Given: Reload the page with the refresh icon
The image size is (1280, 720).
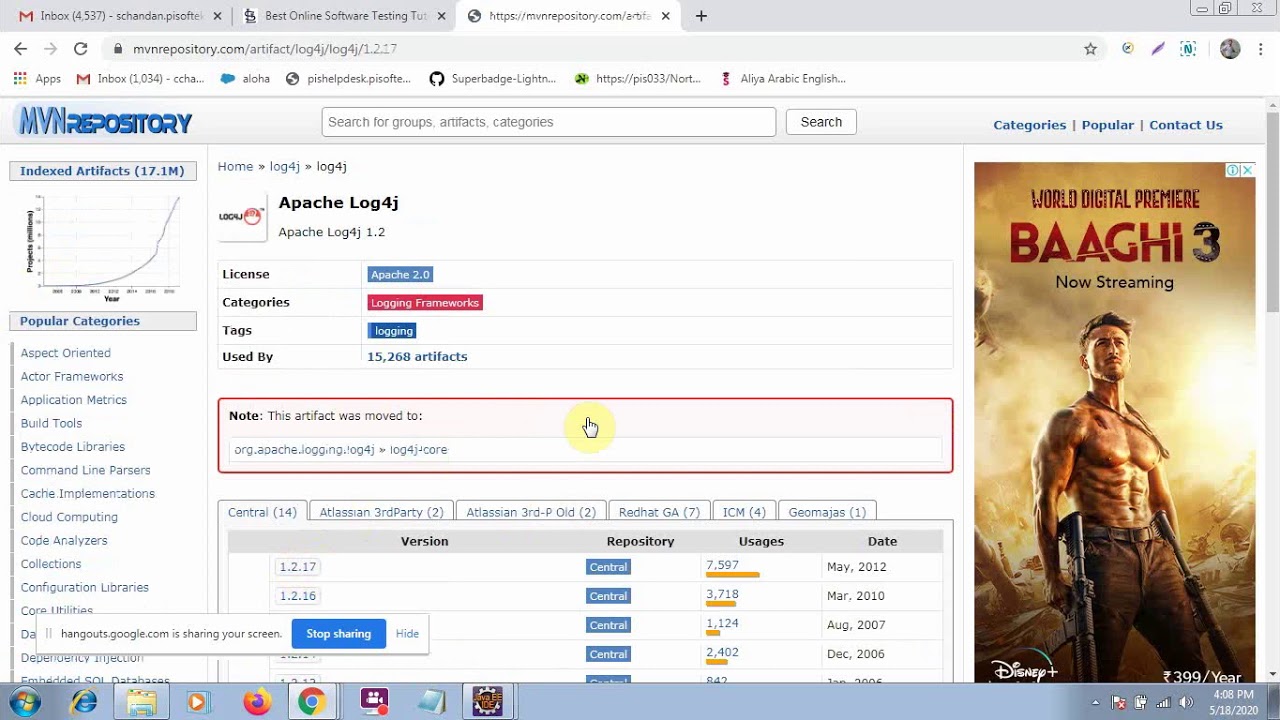Looking at the screenshot, I should [80, 48].
